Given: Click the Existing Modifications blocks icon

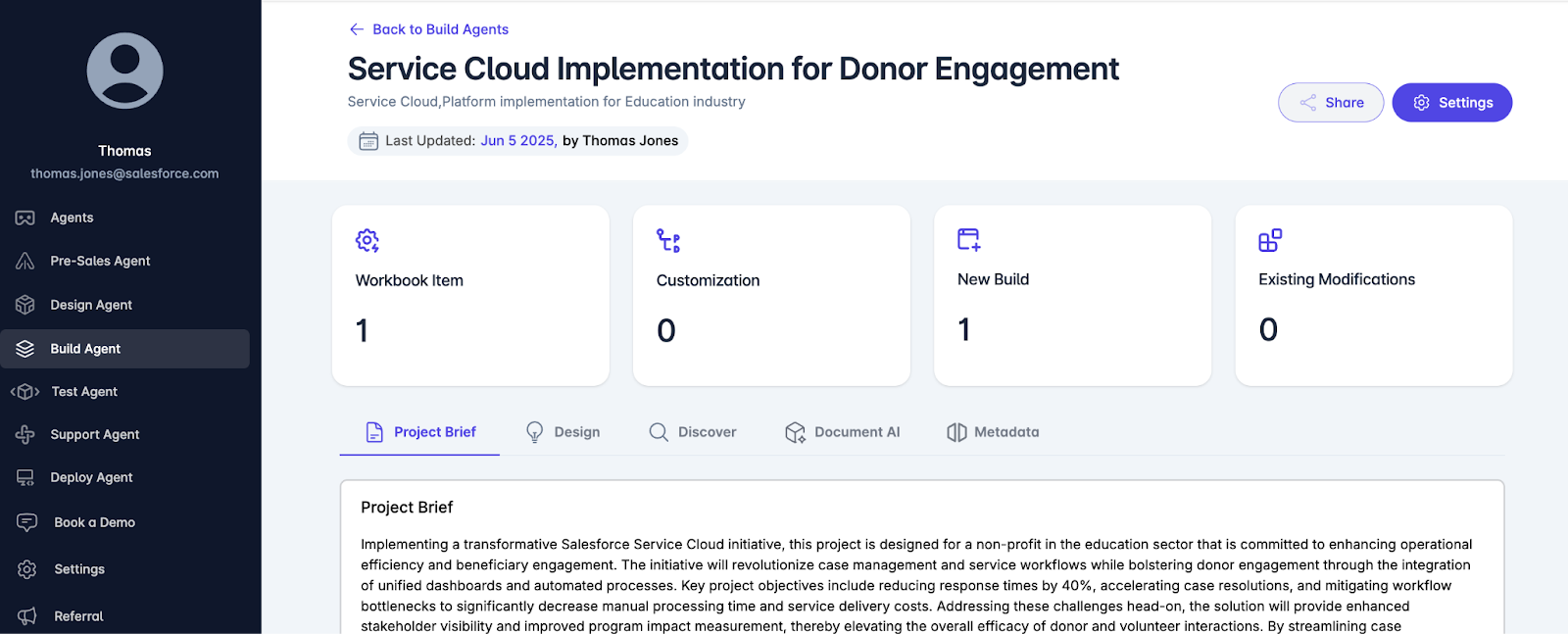Looking at the screenshot, I should click(1270, 240).
